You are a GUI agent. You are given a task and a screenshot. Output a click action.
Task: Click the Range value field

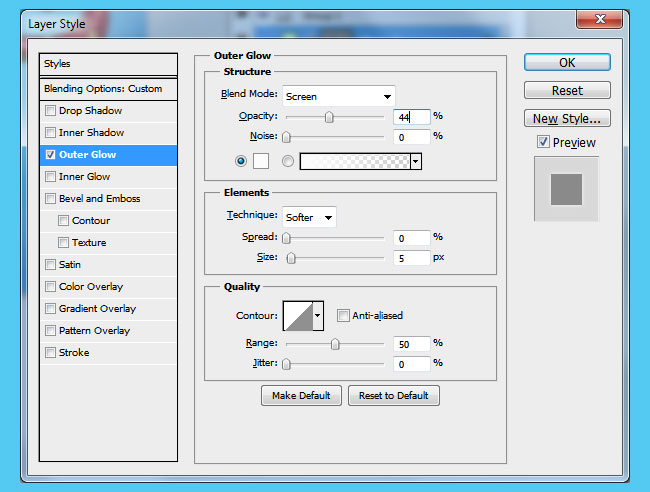[x=412, y=344]
